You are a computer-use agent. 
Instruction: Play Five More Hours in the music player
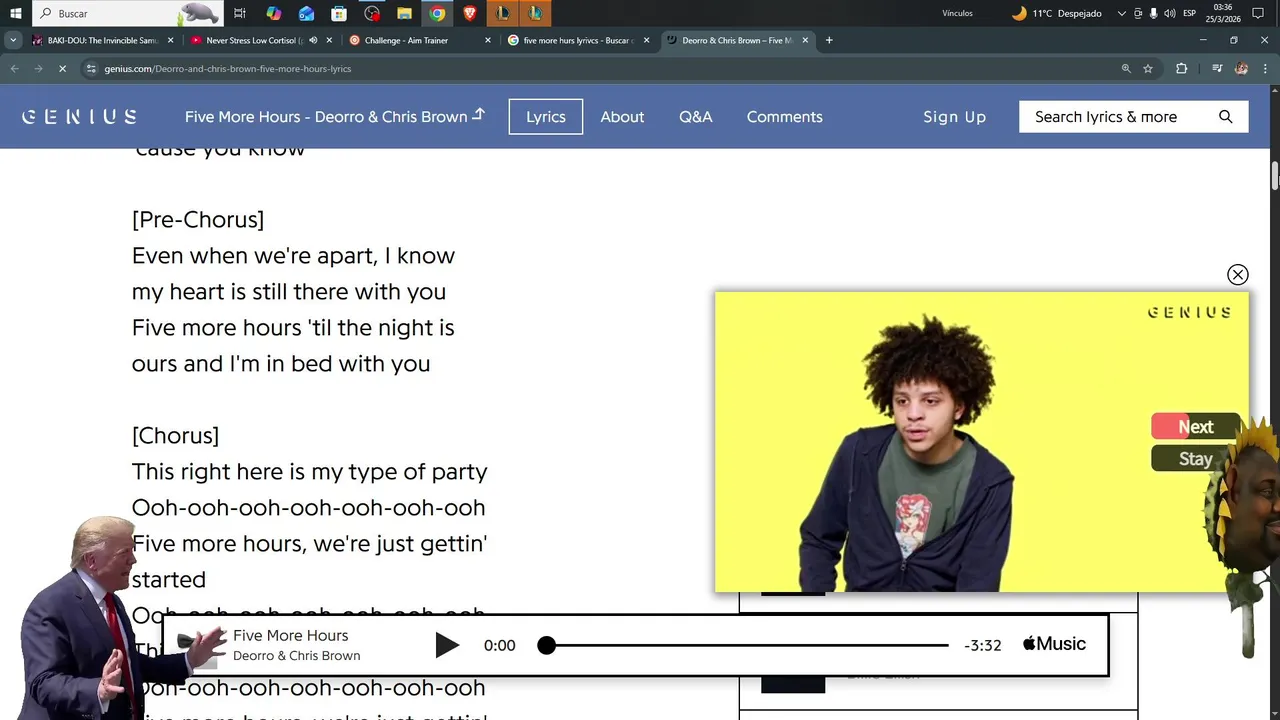pyautogui.click(x=447, y=645)
